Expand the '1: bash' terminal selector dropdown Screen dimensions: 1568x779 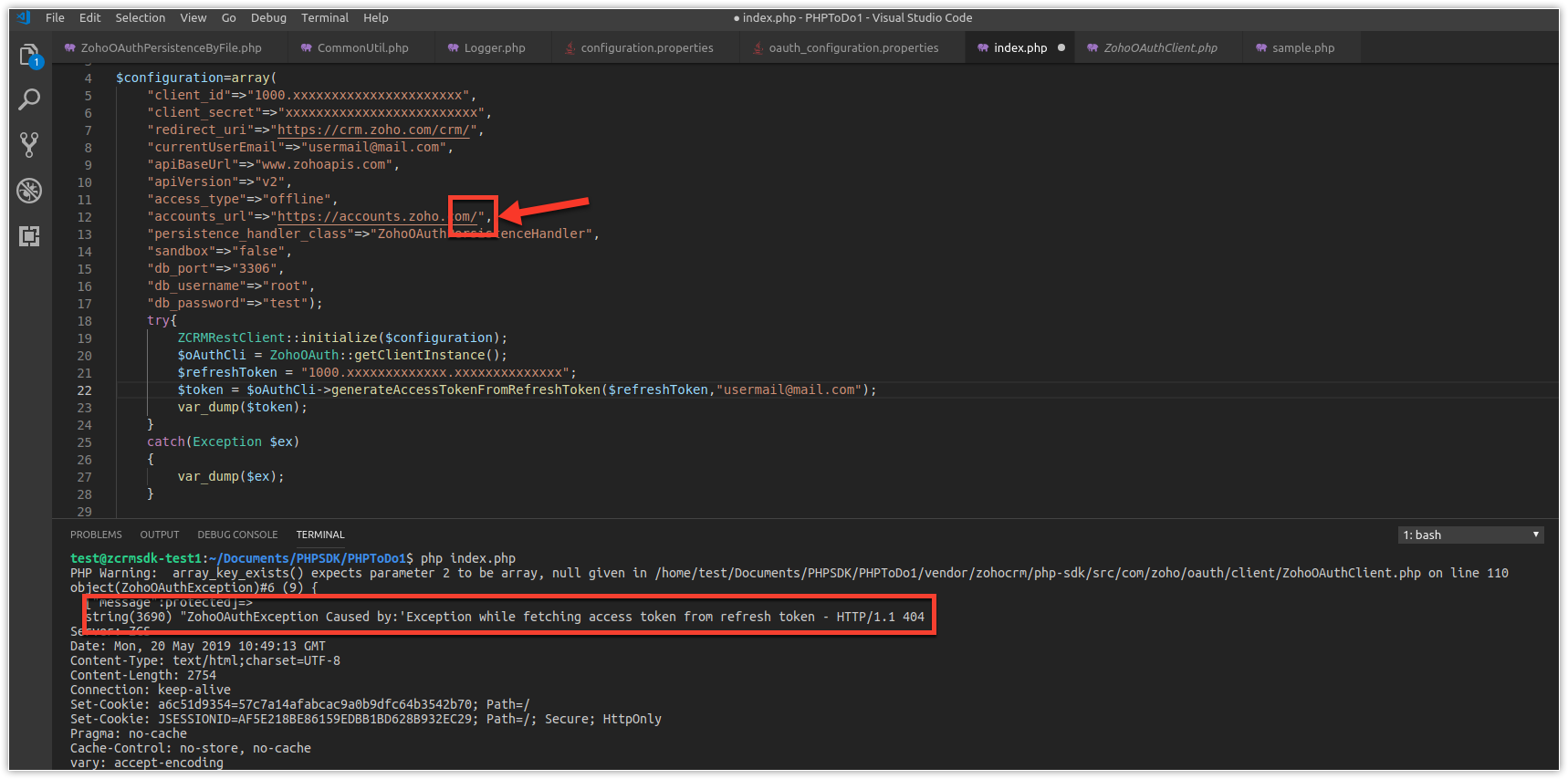pos(1470,535)
